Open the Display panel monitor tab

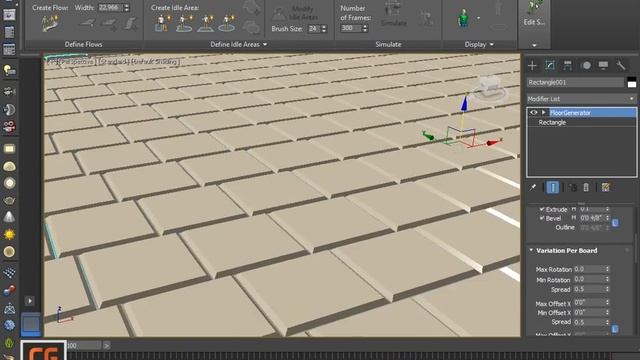(x=603, y=65)
